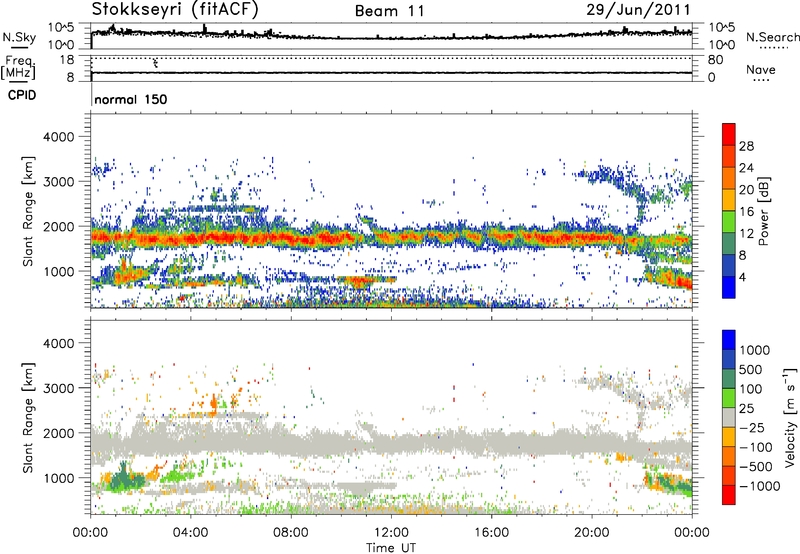Screen dimensions: 800x554
Task: Click the '08:00' time axis tick label
Action: [291, 533]
